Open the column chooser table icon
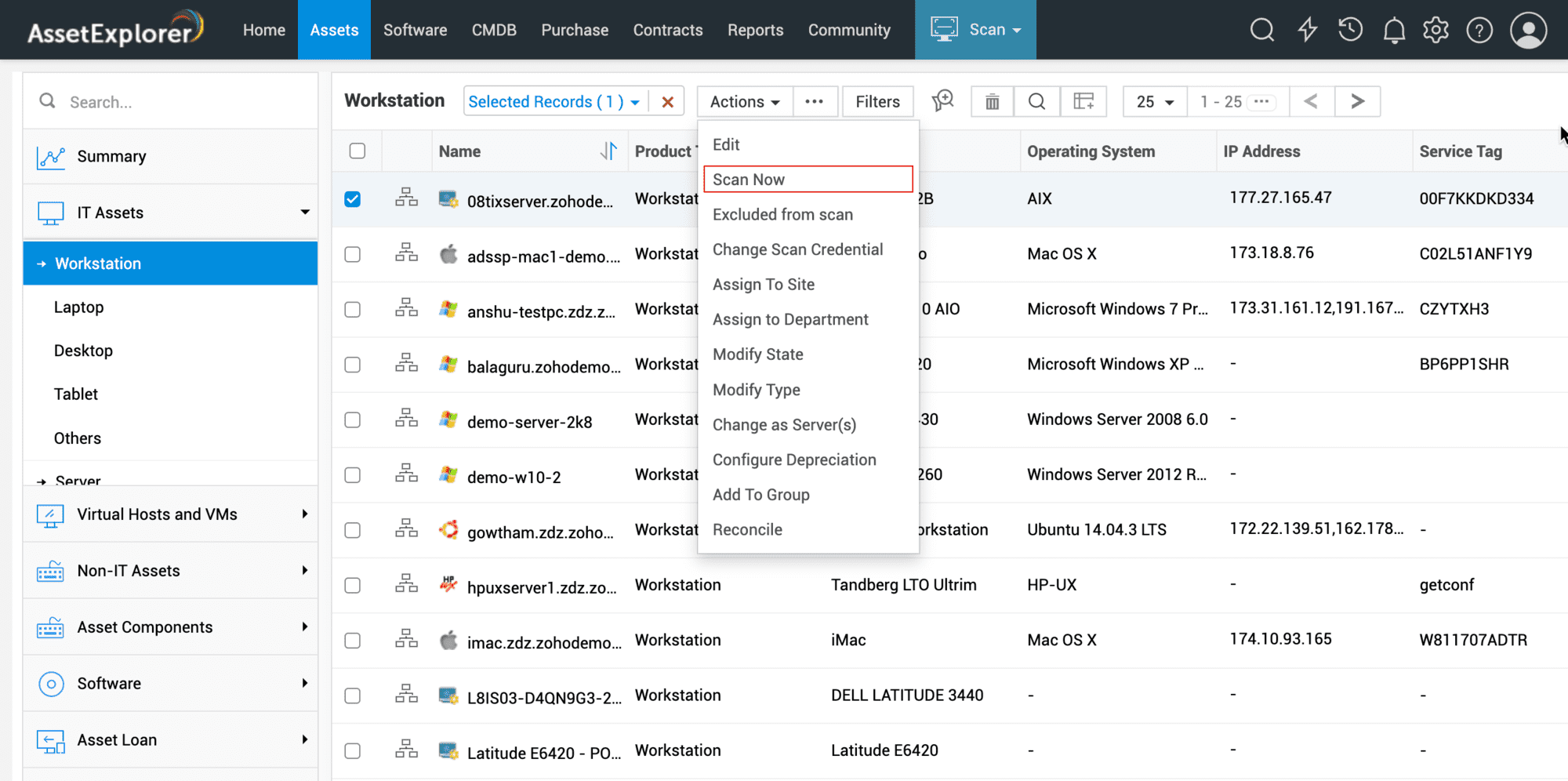The image size is (1568, 781). click(1083, 102)
